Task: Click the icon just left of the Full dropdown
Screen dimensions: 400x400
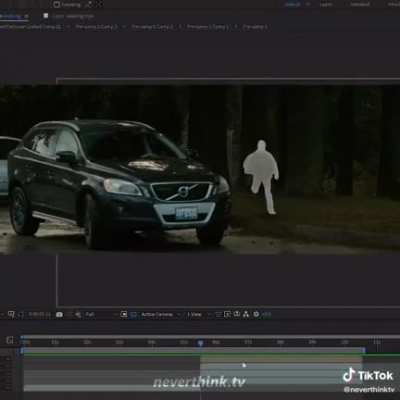Action: 78,314
